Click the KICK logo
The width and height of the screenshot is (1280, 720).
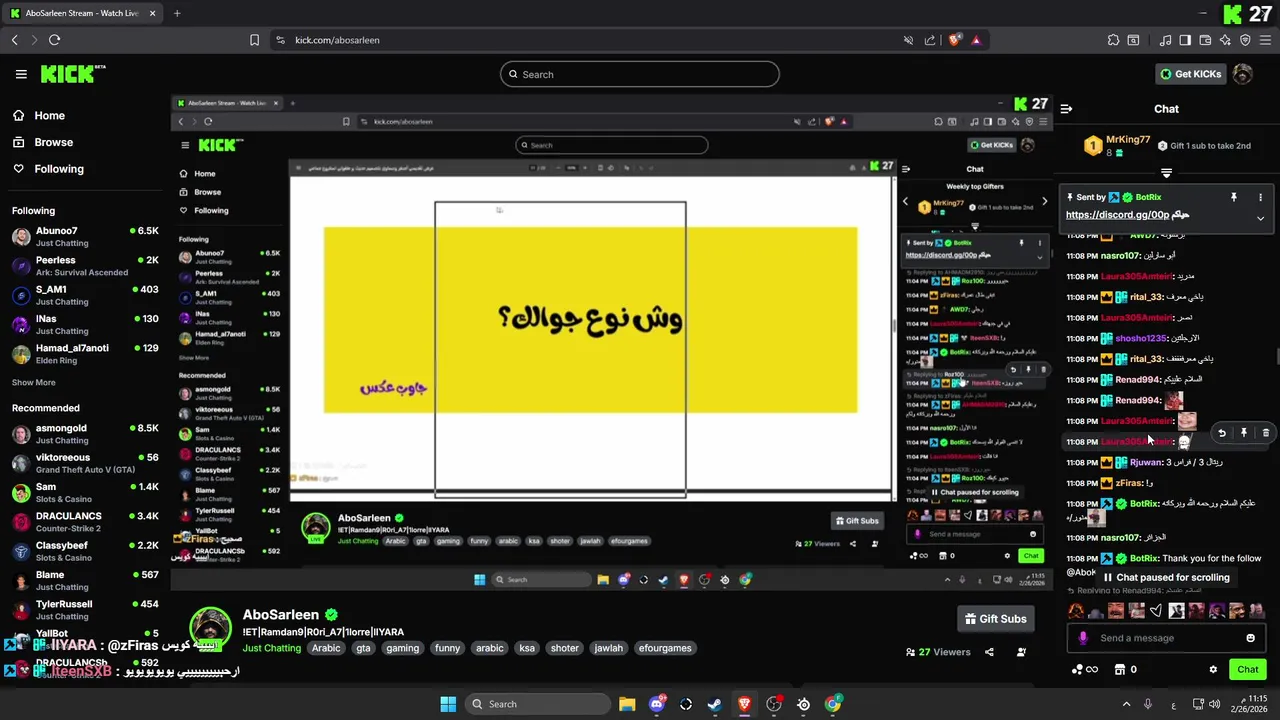72,74
